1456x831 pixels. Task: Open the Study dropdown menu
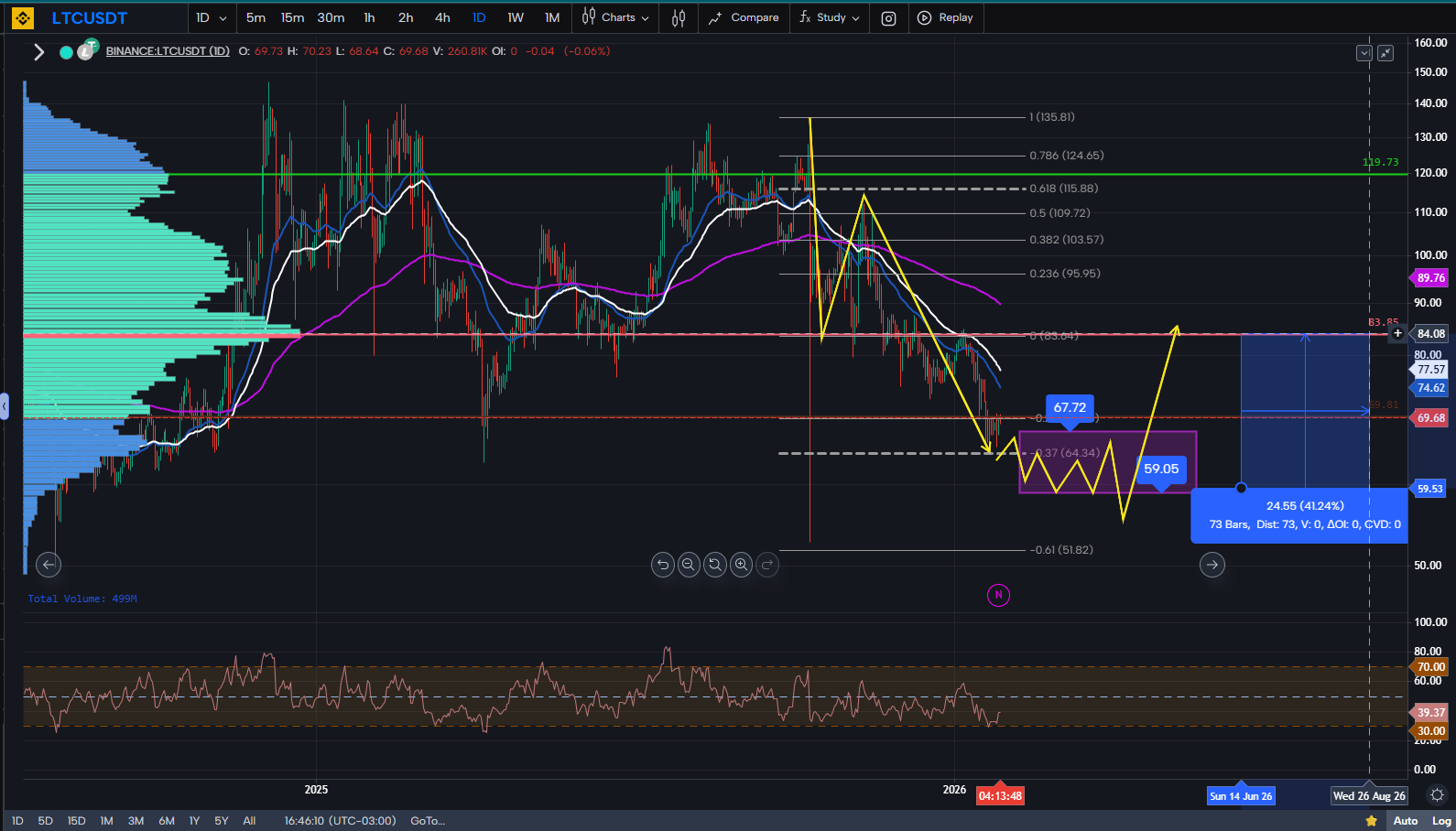click(830, 17)
